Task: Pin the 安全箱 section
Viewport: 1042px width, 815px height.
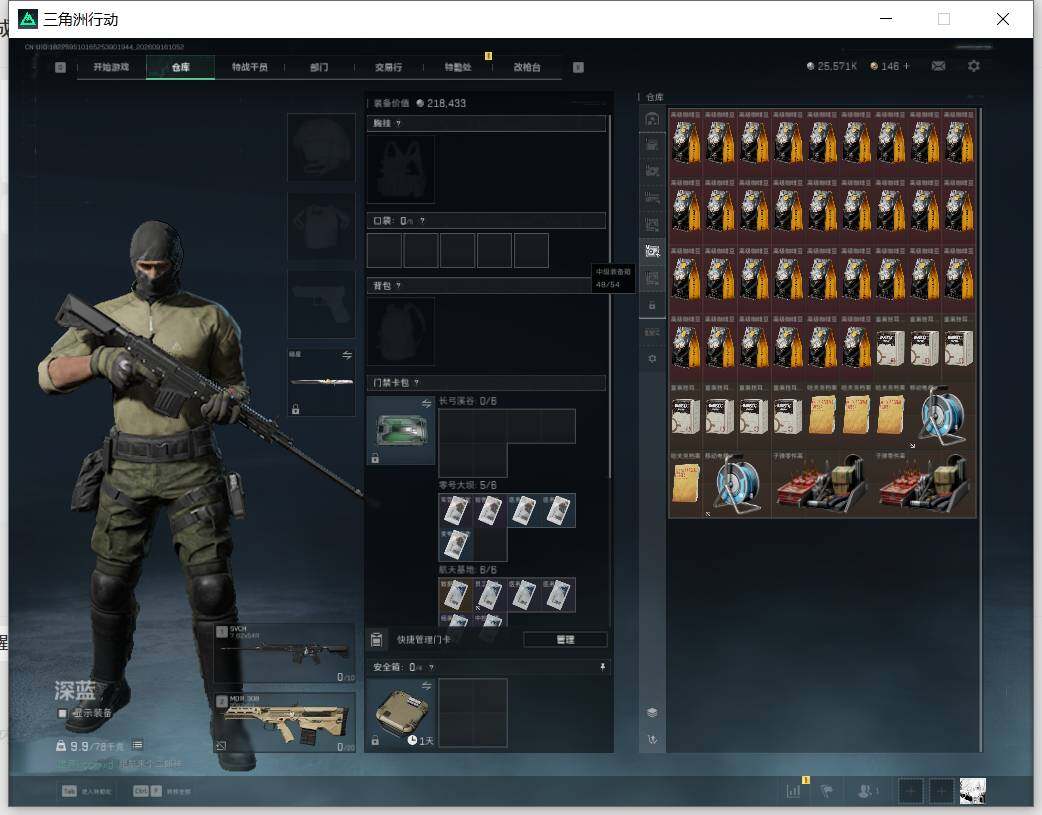Action: pyautogui.click(x=602, y=667)
